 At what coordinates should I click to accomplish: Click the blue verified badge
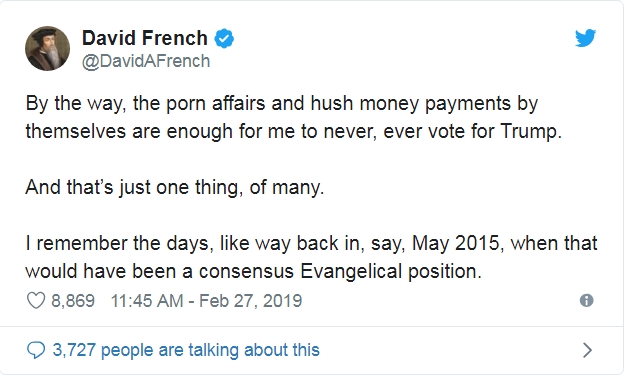click(224, 39)
